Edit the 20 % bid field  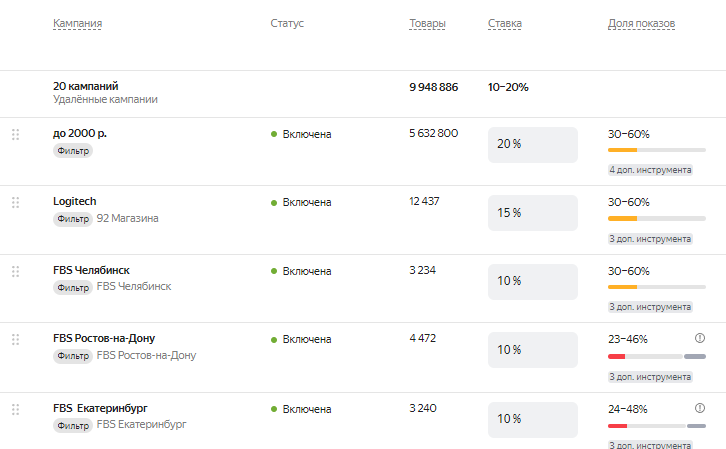(x=532, y=144)
